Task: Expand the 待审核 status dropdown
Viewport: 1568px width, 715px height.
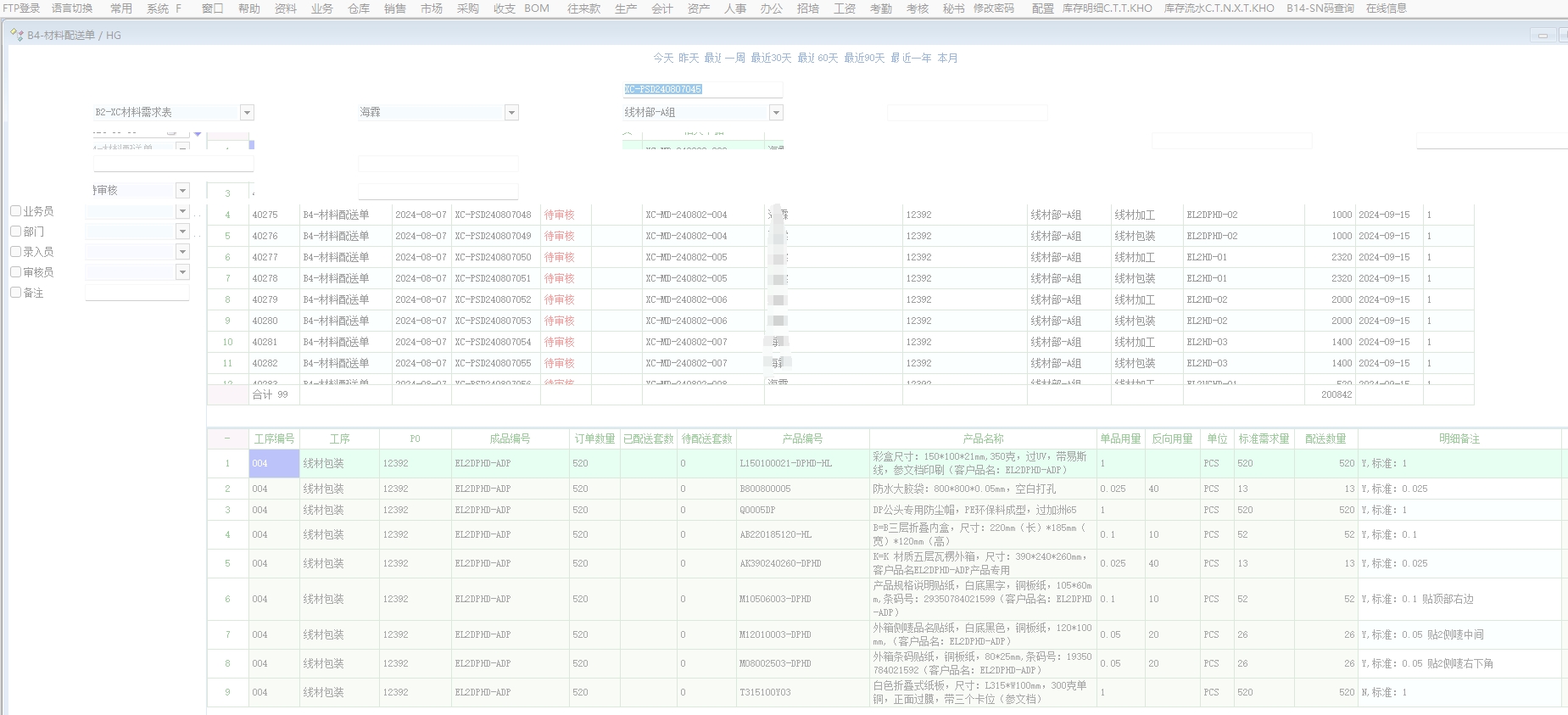Action: [182, 191]
